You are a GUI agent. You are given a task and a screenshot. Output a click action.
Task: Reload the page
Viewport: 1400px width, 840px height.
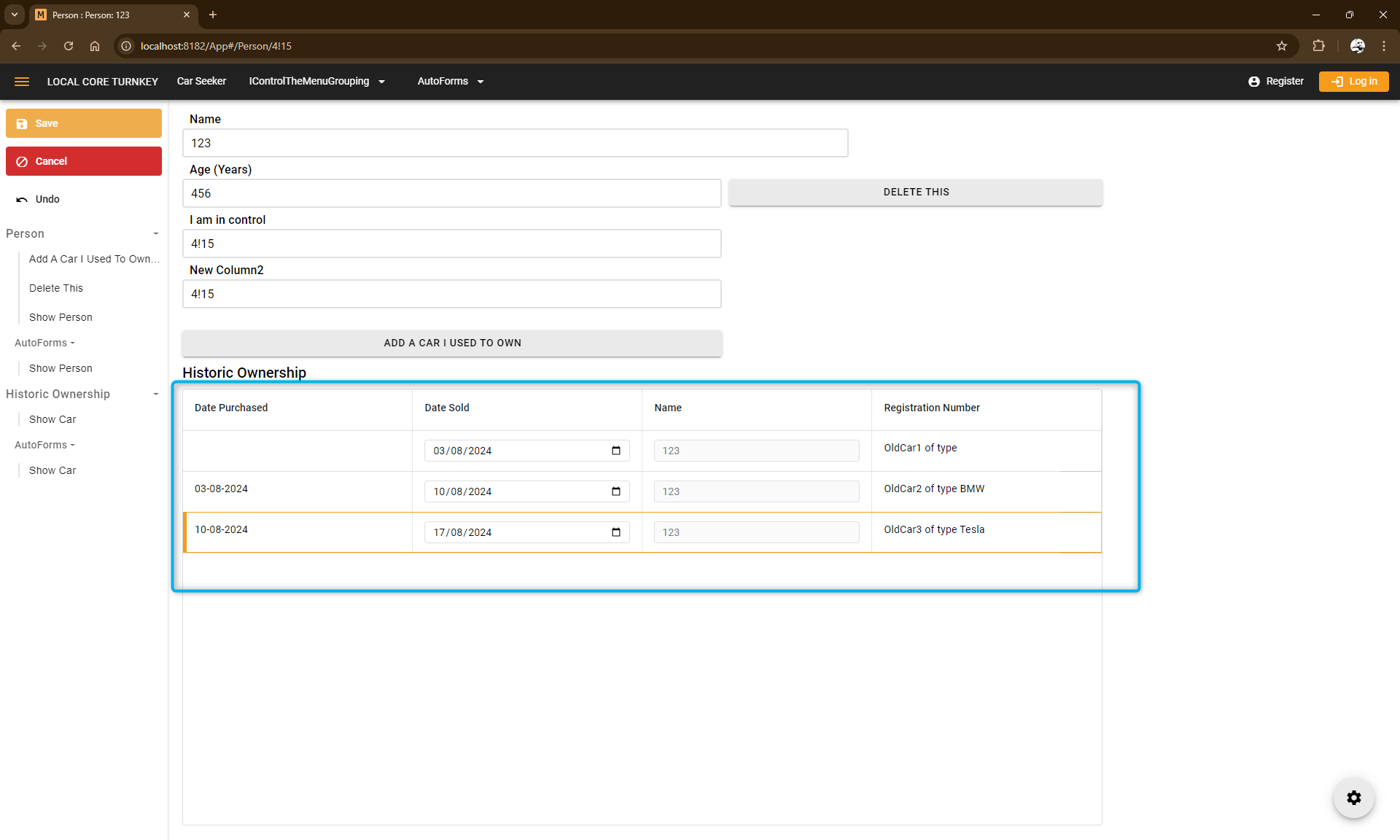point(69,46)
